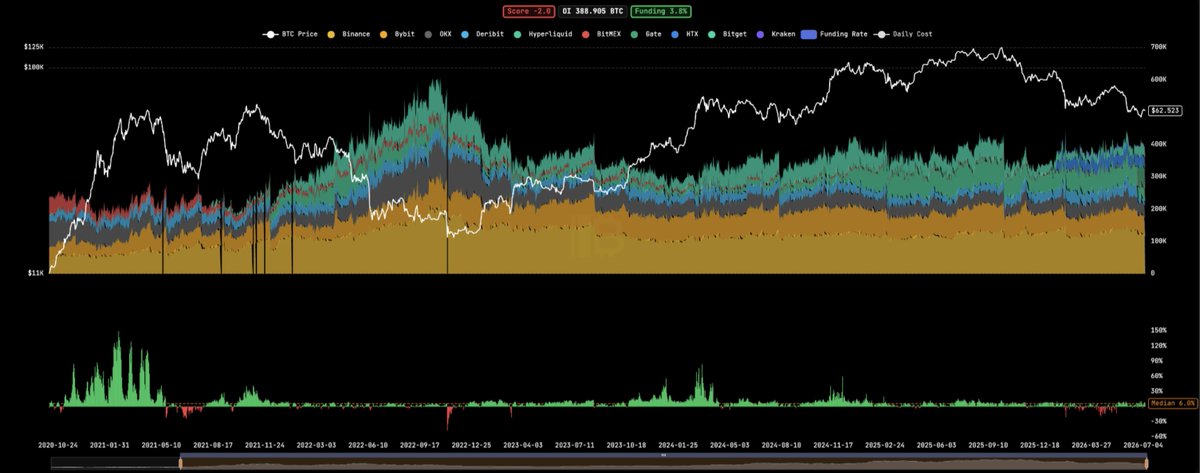Image resolution: width=1200 pixels, height=473 pixels.
Task: Click the 100K open interest axis label
Action: [1159, 241]
